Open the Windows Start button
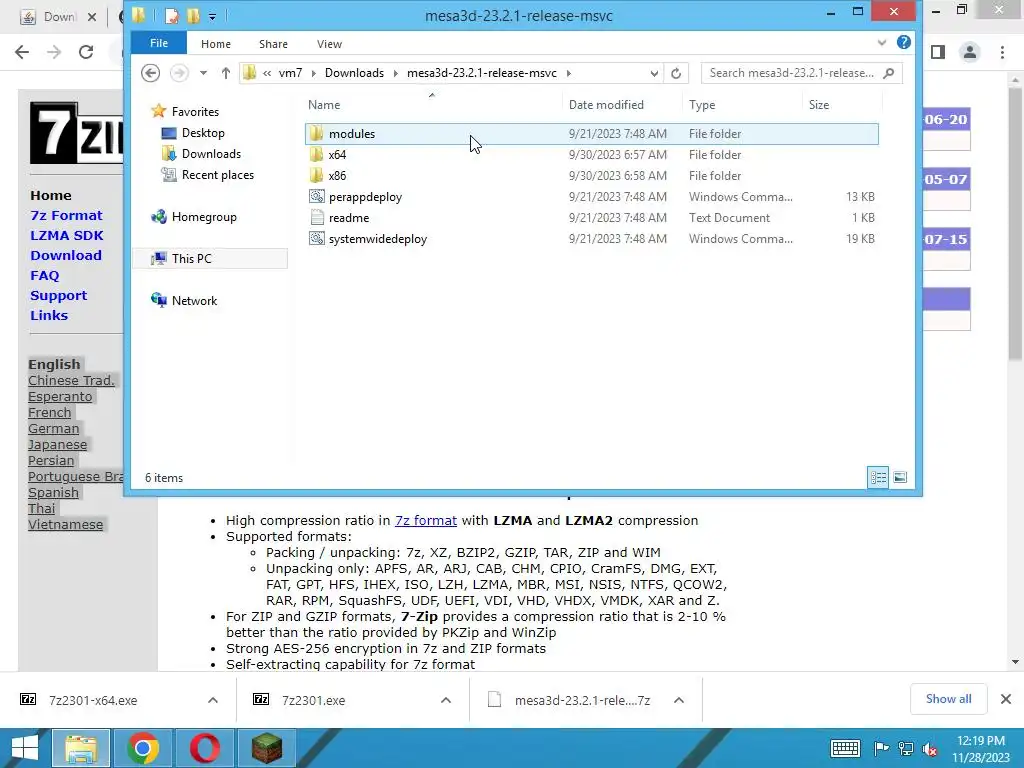The image size is (1024, 768). pos(25,748)
